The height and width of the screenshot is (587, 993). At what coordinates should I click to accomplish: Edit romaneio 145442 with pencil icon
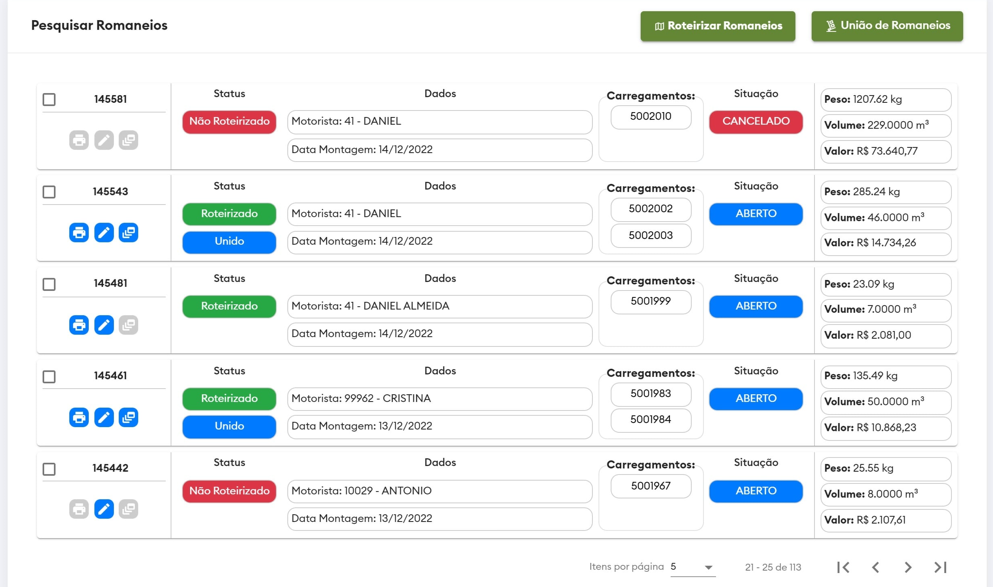point(104,509)
